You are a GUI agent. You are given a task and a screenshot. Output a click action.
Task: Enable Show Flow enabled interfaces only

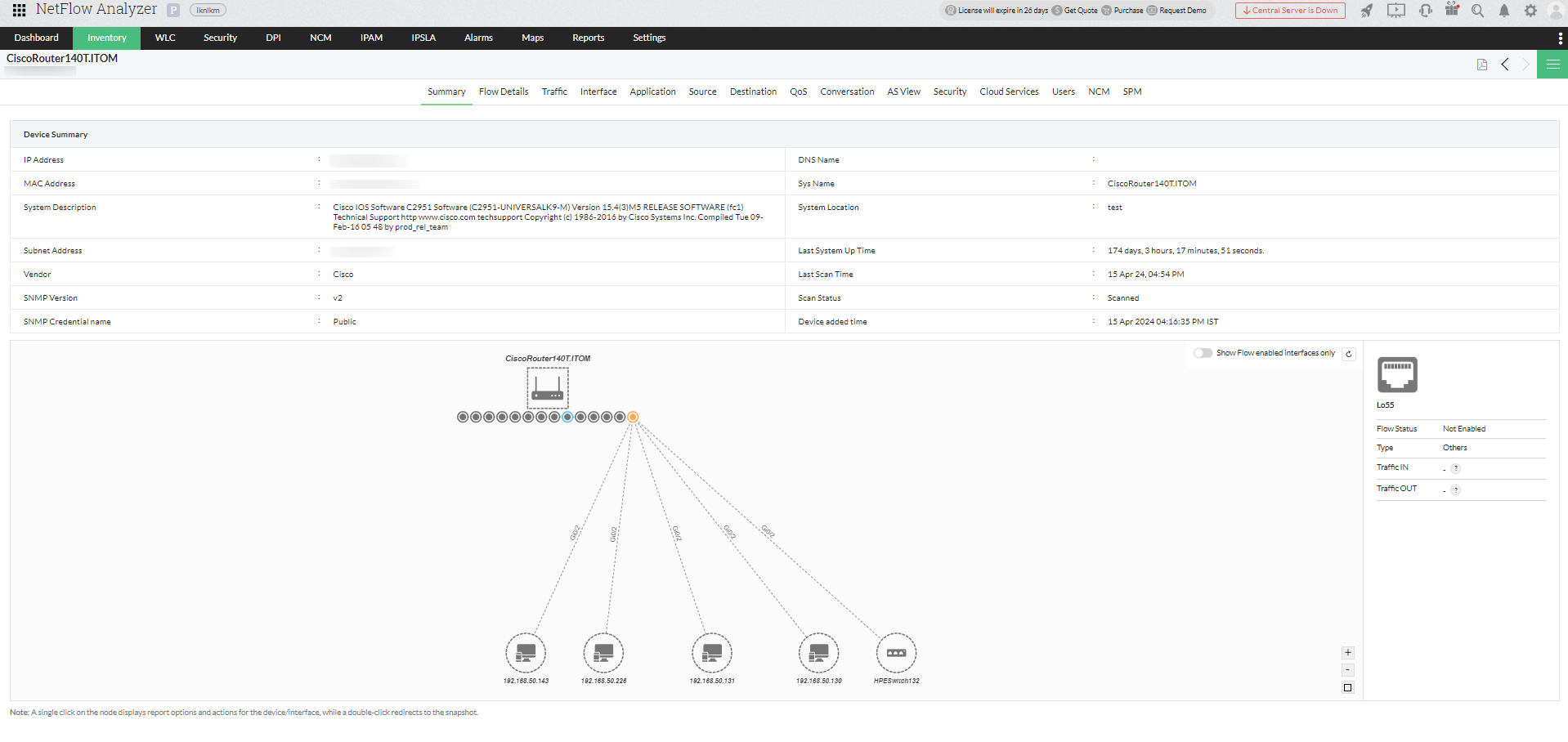[x=1203, y=352]
